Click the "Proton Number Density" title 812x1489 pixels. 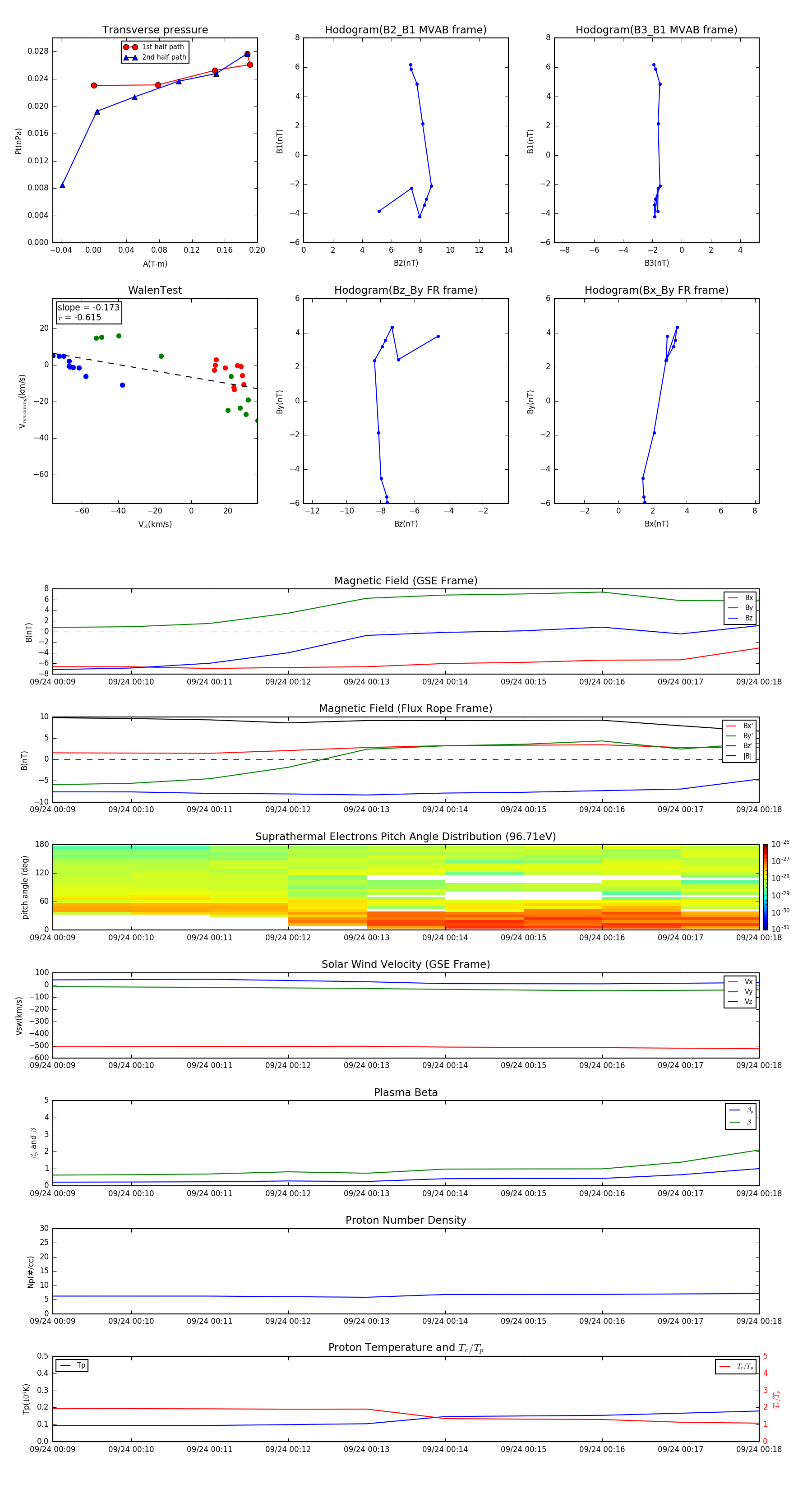[x=406, y=1220]
